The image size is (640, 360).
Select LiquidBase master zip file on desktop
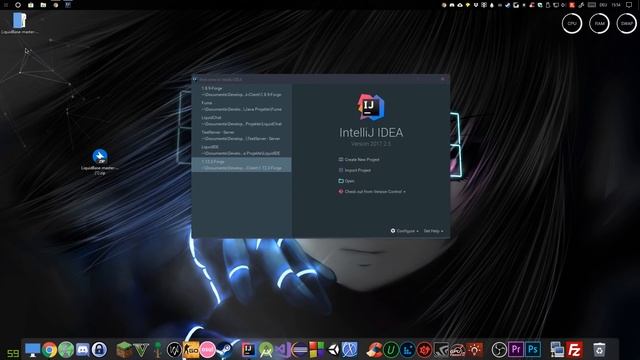point(100,162)
